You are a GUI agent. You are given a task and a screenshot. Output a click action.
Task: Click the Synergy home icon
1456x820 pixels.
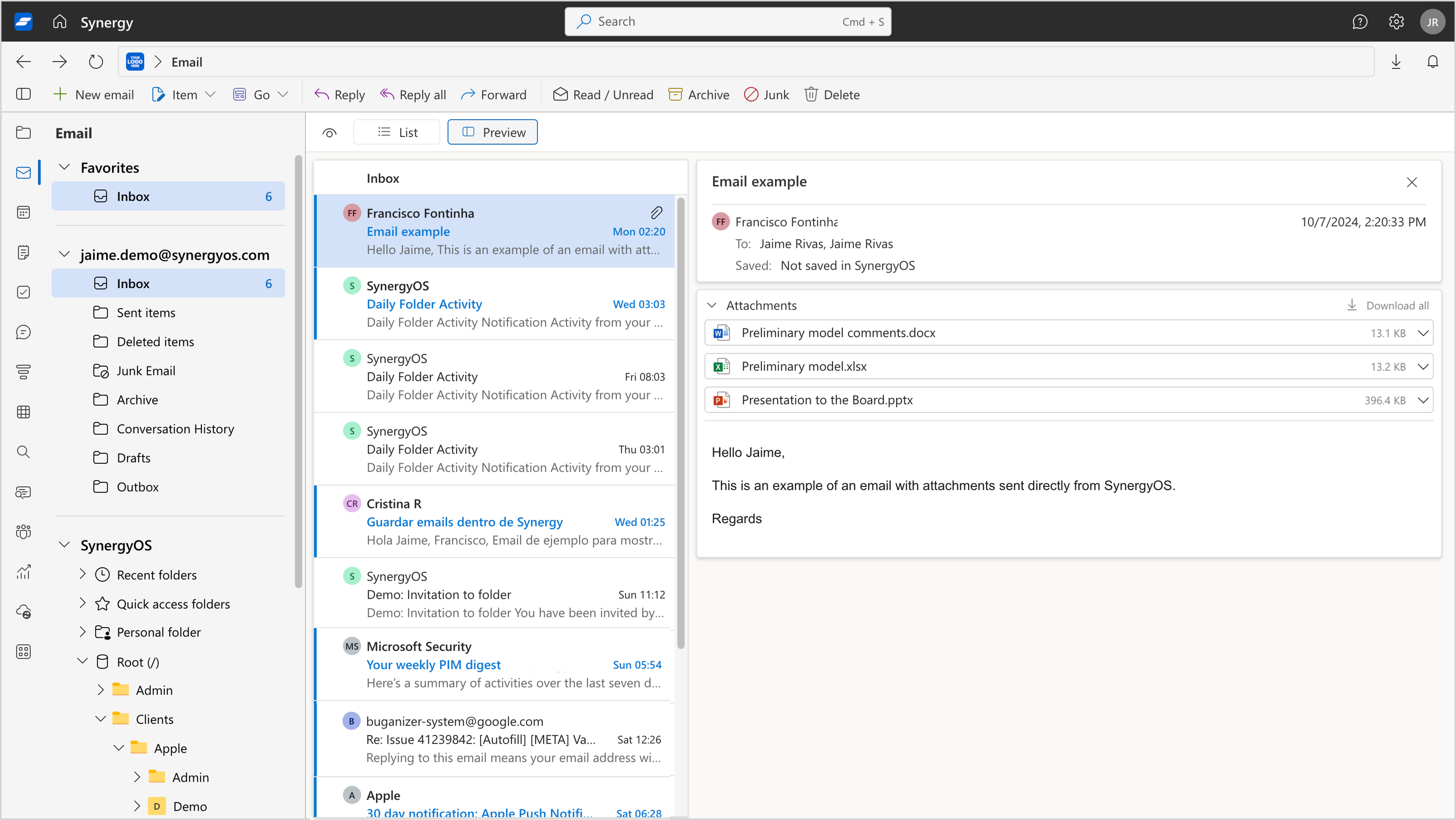59,21
